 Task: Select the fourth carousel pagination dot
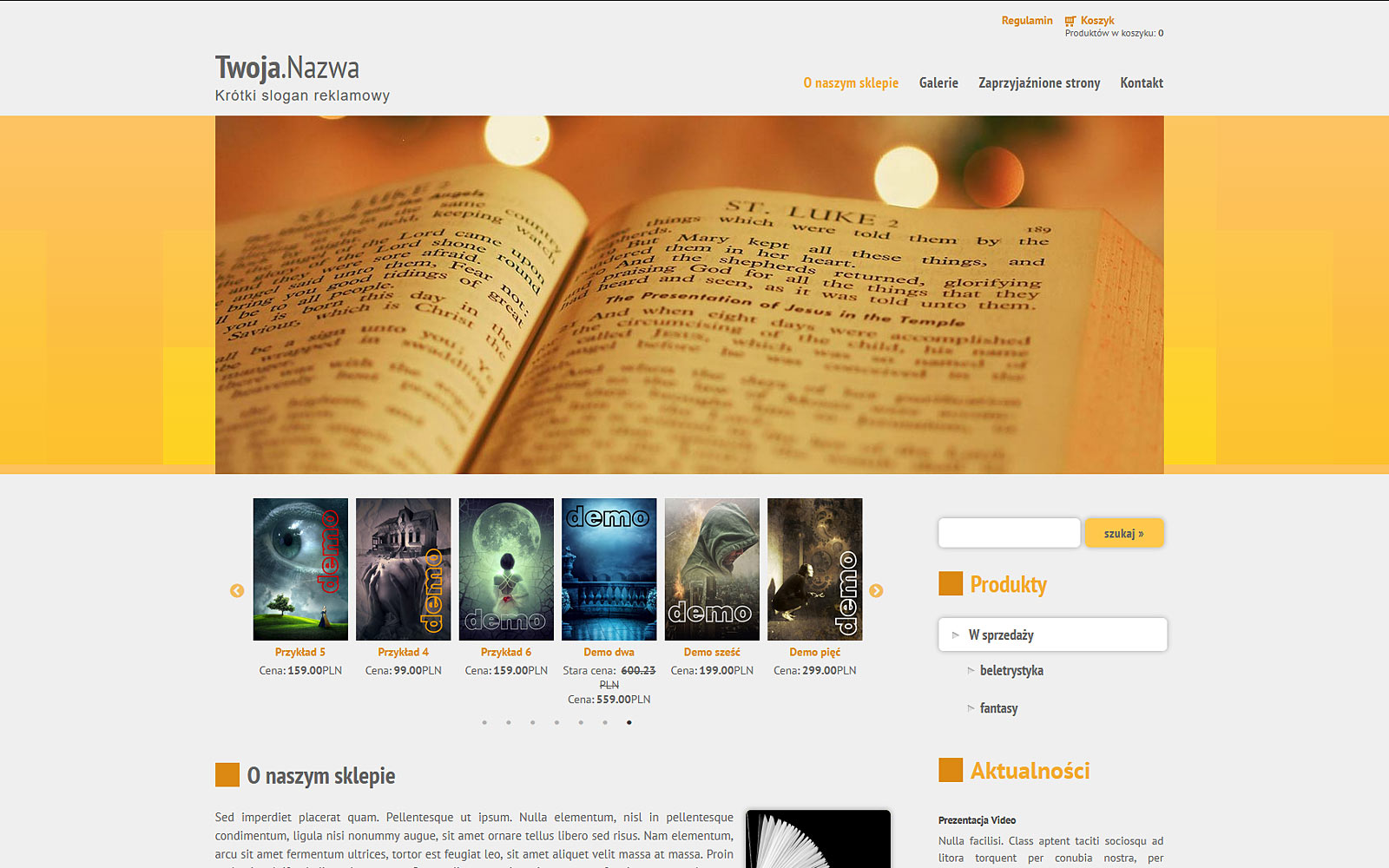(556, 722)
